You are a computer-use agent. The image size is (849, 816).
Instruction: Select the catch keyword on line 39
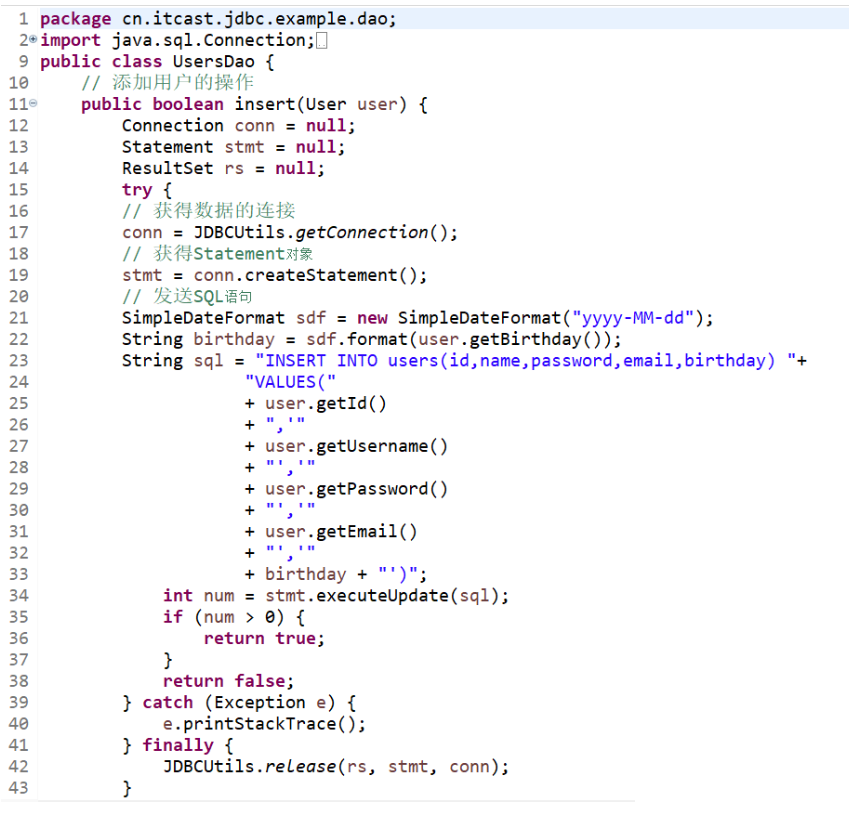(167, 702)
